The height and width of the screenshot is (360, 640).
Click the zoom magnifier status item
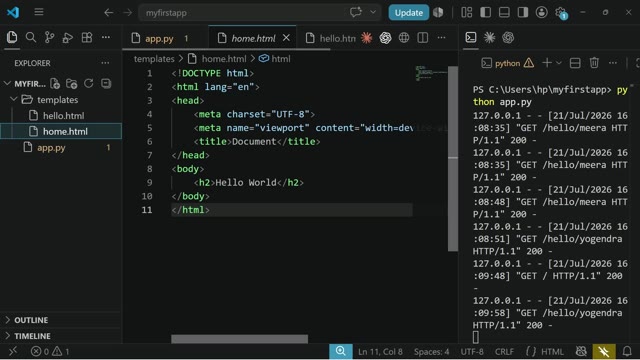click(340, 351)
